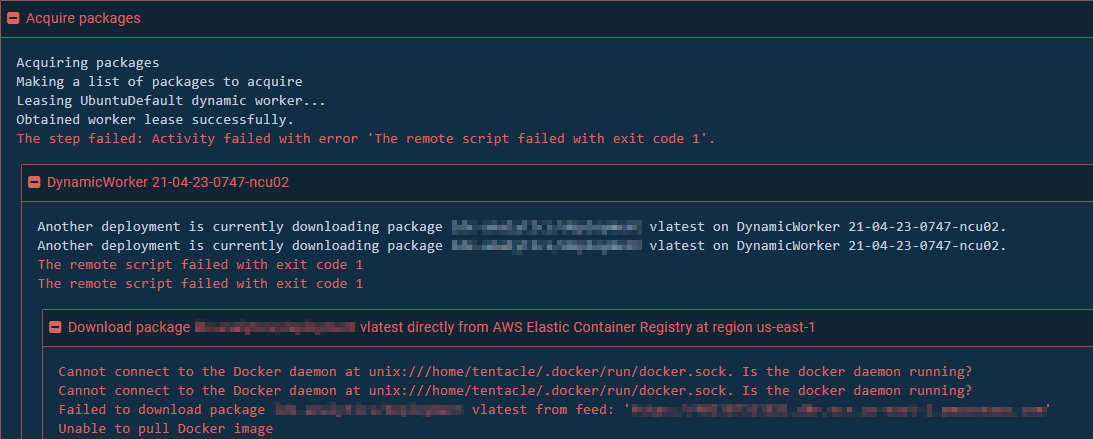Click the 'Unable to pull Docker image' line

point(166,429)
